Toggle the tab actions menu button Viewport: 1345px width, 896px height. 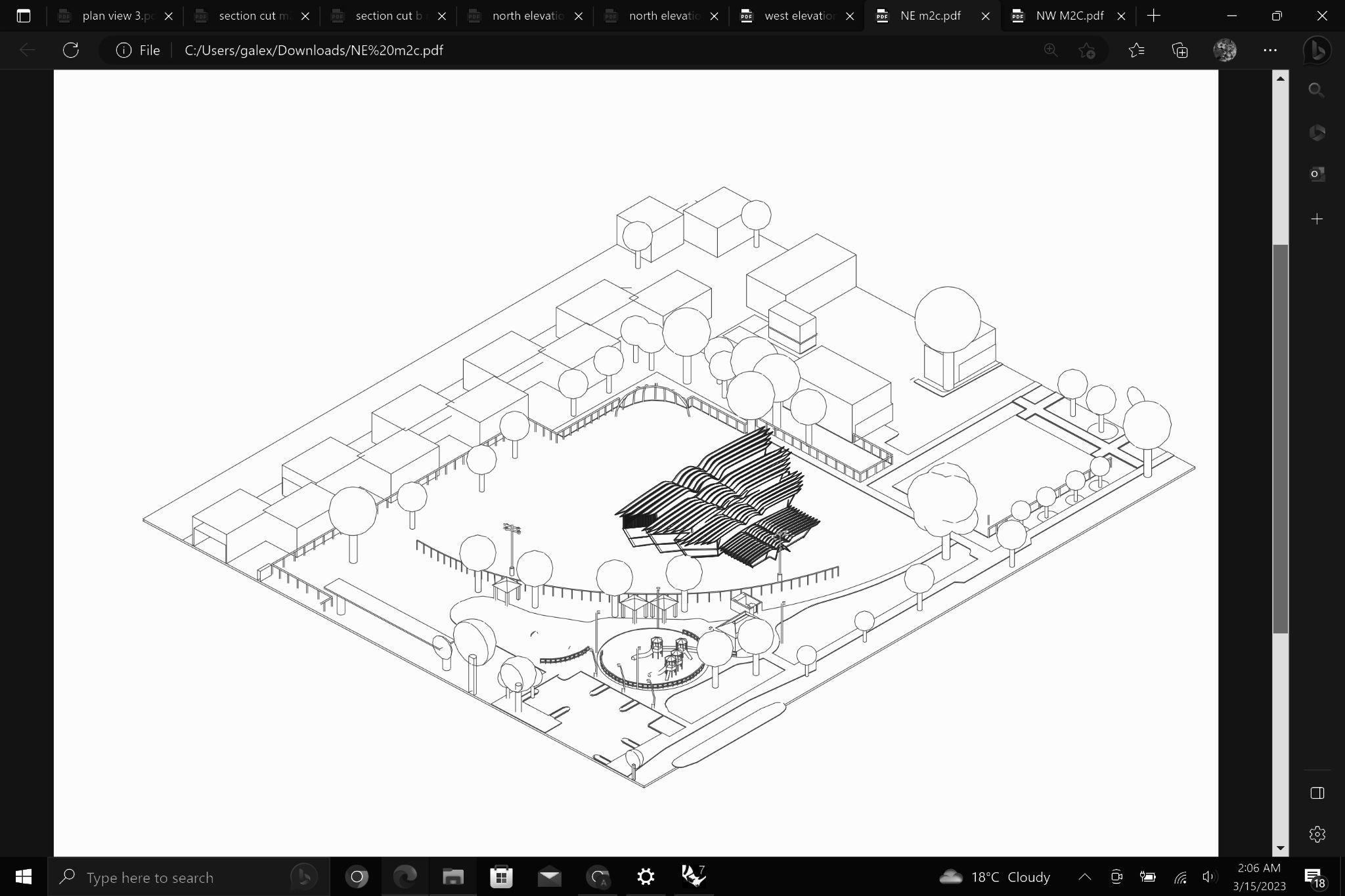[24, 16]
